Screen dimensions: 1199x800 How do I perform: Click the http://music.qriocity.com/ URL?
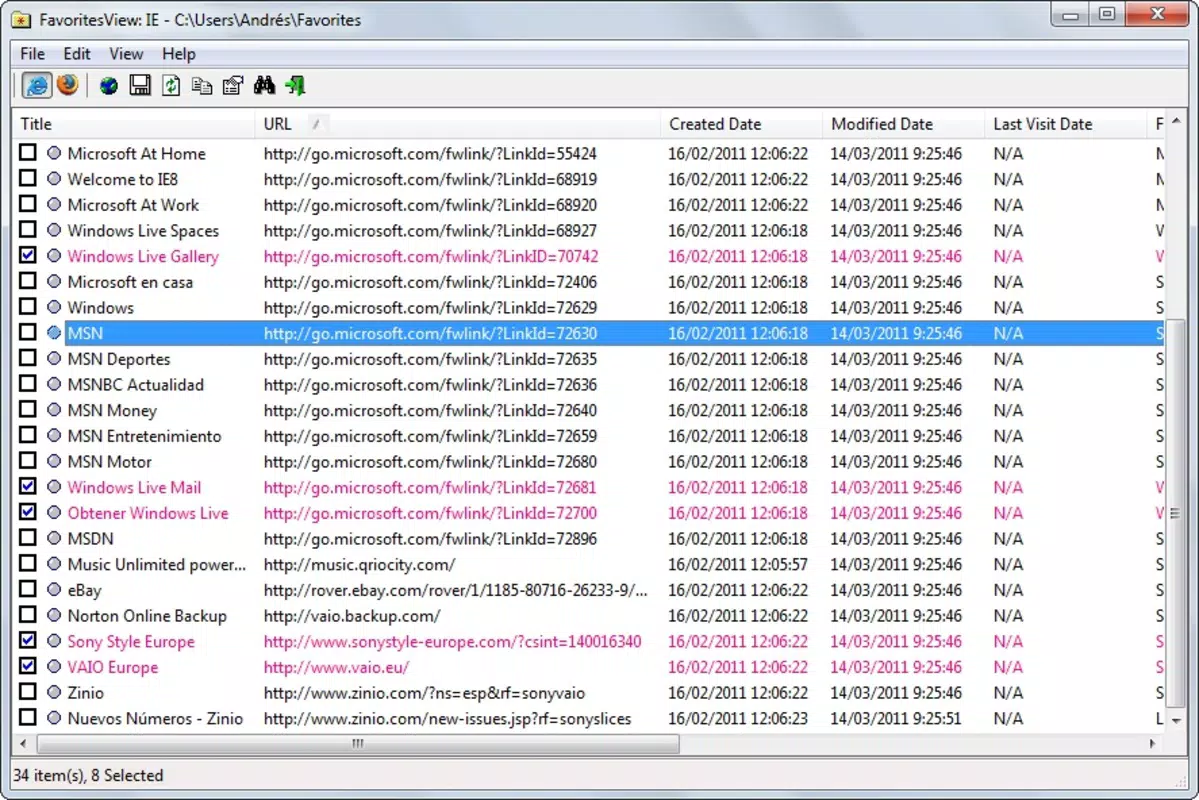pyautogui.click(x=359, y=564)
